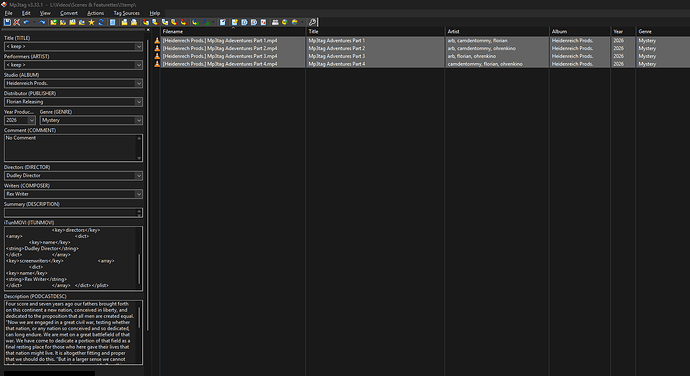The height and width of the screenshot is (376, 690).
Task: Click the add directory folder icon
Action: (62, 22)
